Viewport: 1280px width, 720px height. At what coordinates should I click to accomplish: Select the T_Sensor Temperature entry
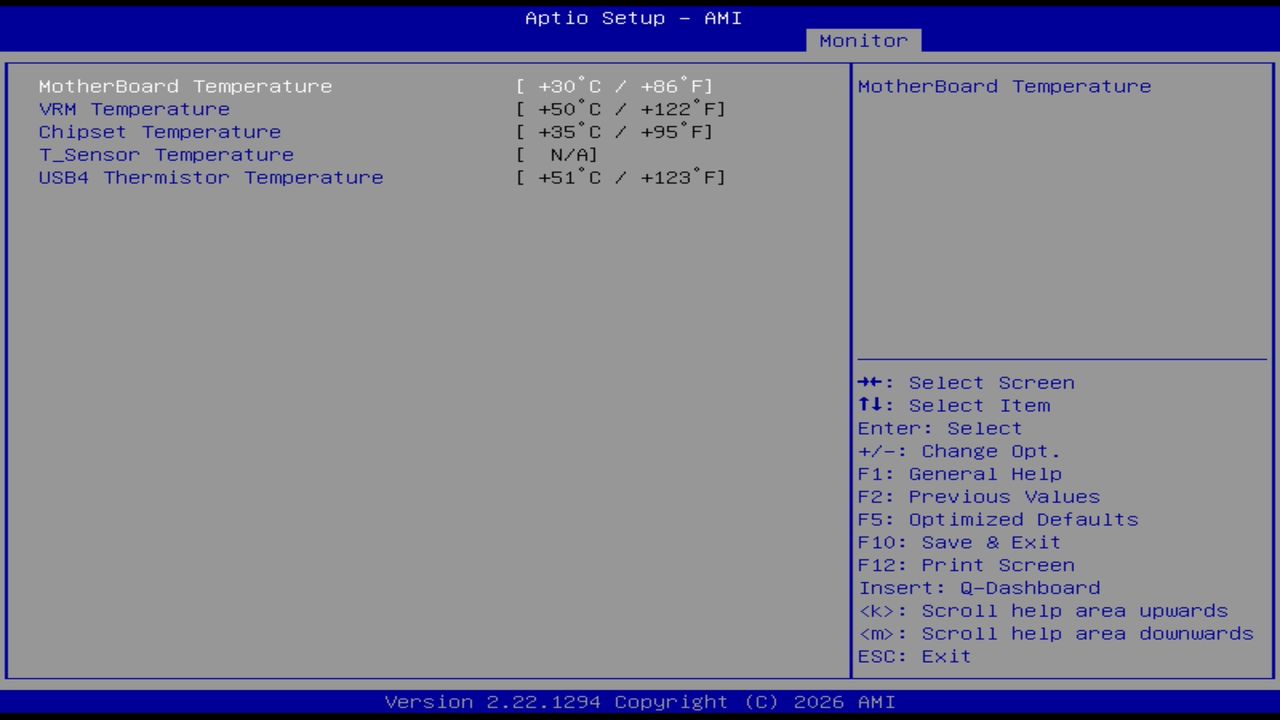[x=166, y=154]
